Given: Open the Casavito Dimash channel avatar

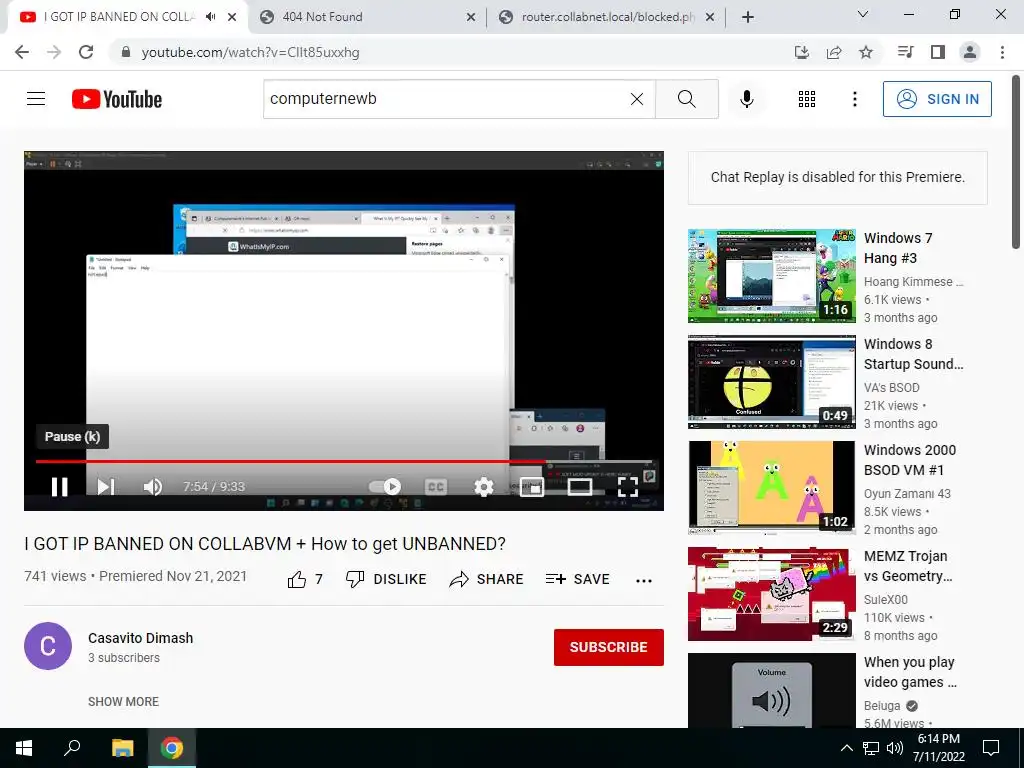Looking at the screenshot, I should coord(48,646).
